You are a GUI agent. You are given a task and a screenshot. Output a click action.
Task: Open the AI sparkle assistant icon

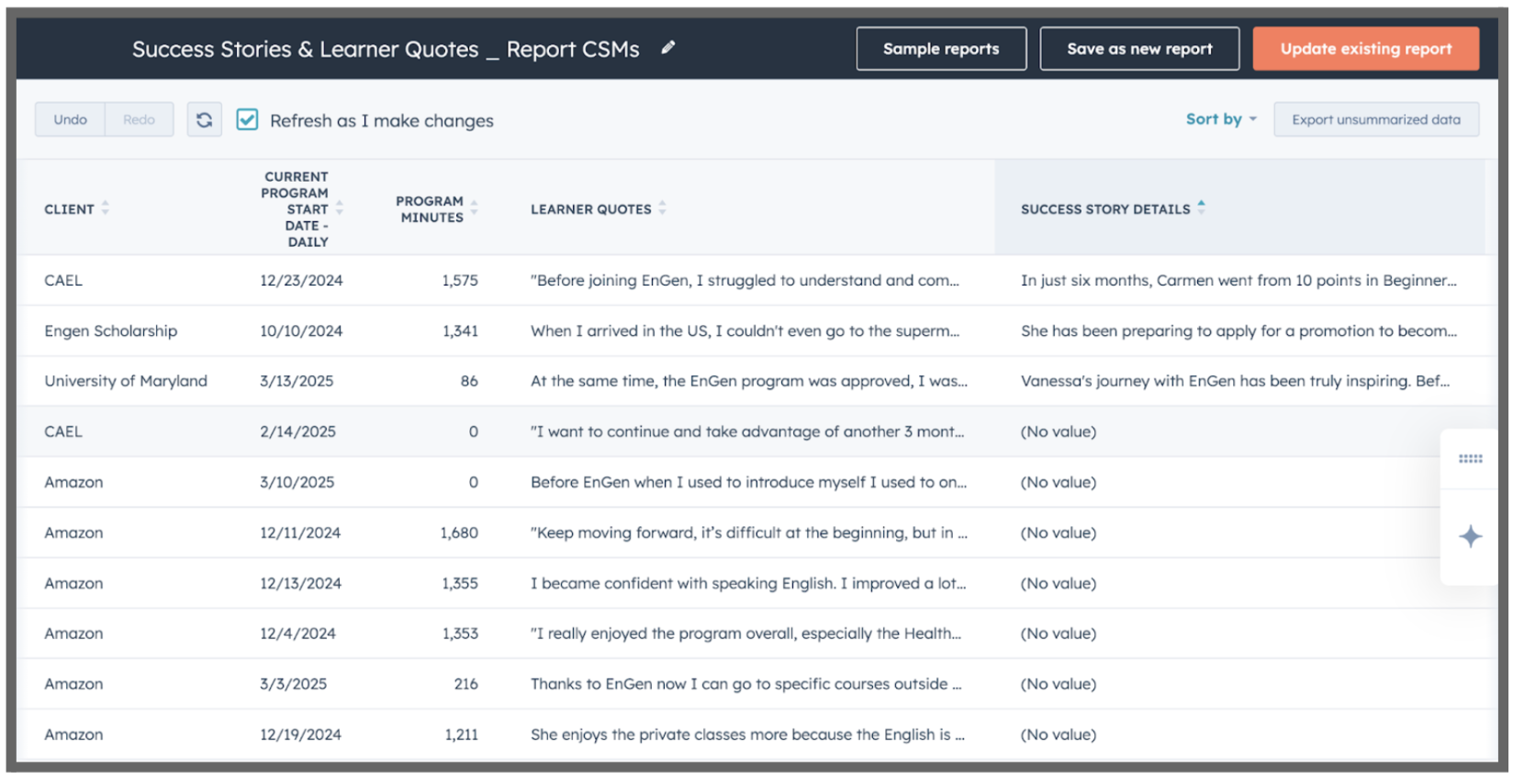pyautogui.click(x=1470, y=537)
